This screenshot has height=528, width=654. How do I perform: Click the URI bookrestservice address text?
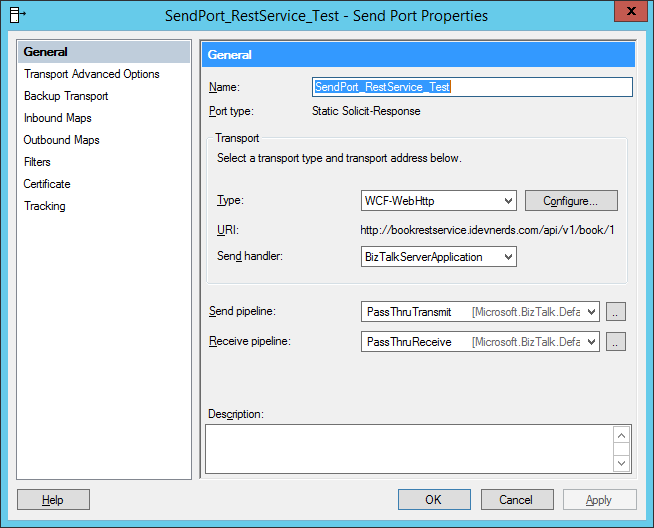487,230
